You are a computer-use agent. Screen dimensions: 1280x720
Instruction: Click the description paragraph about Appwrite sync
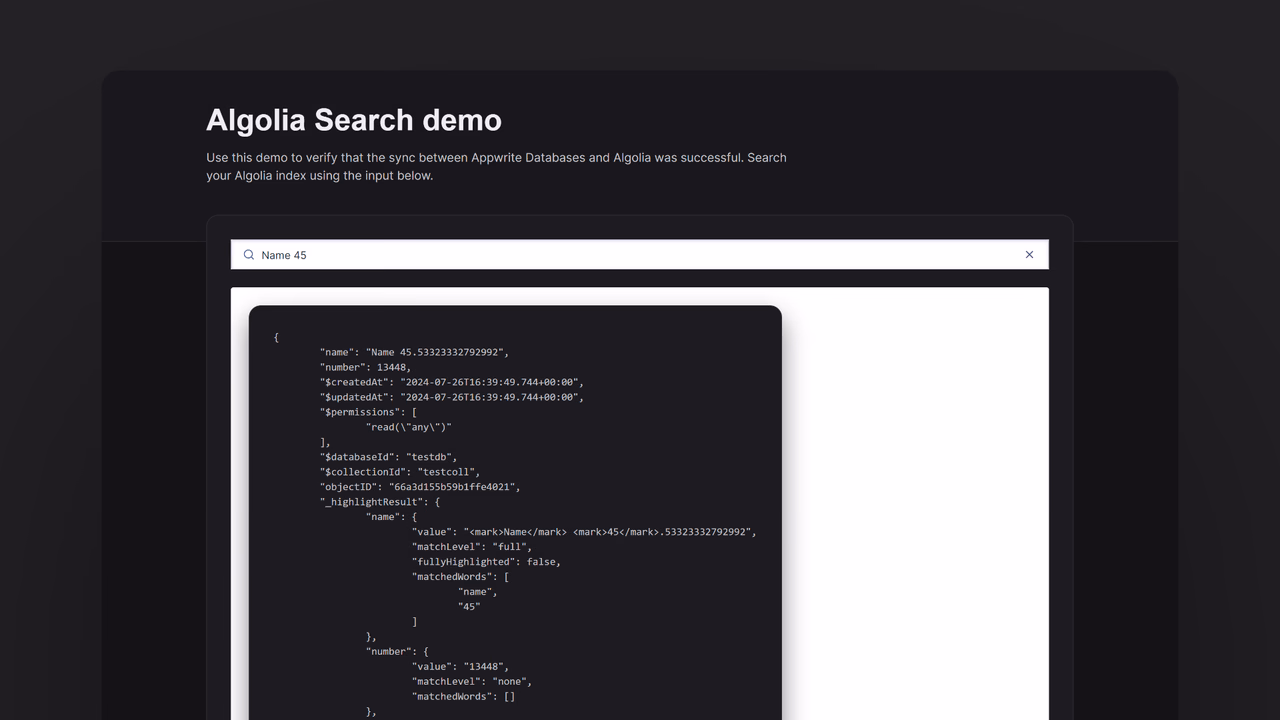(496, 166)
